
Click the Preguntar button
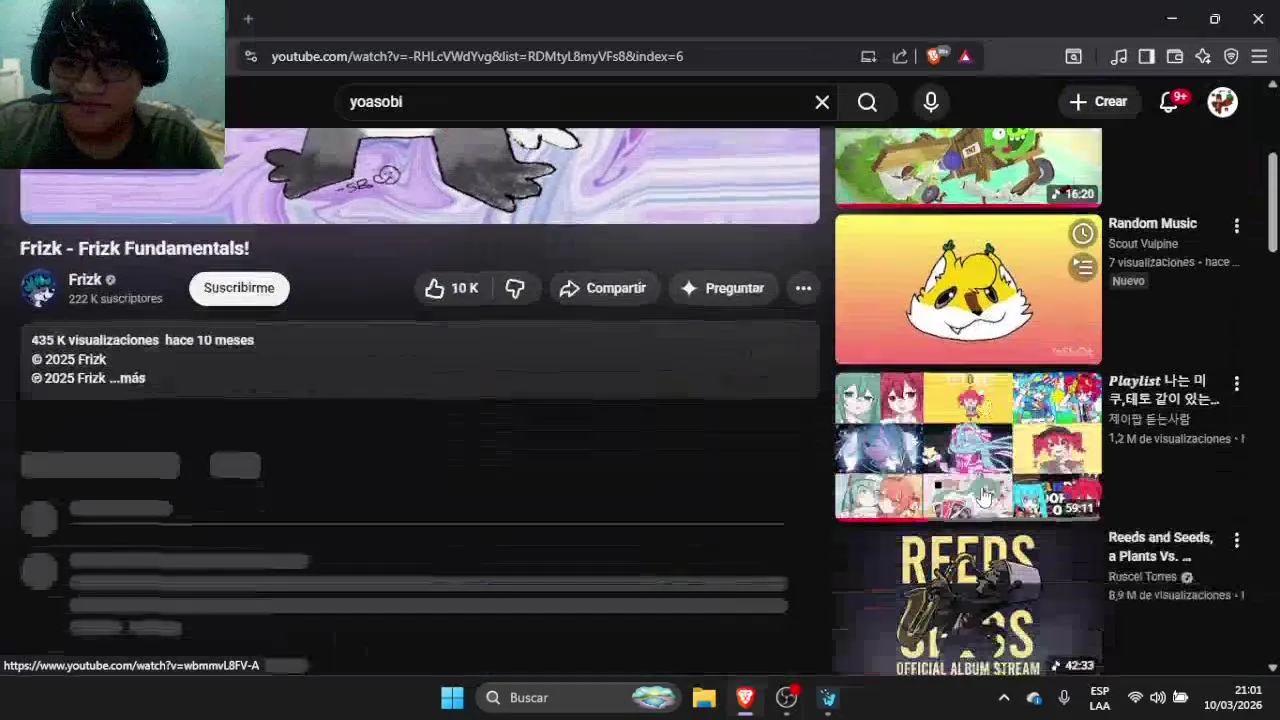click(x=723, y=288)
